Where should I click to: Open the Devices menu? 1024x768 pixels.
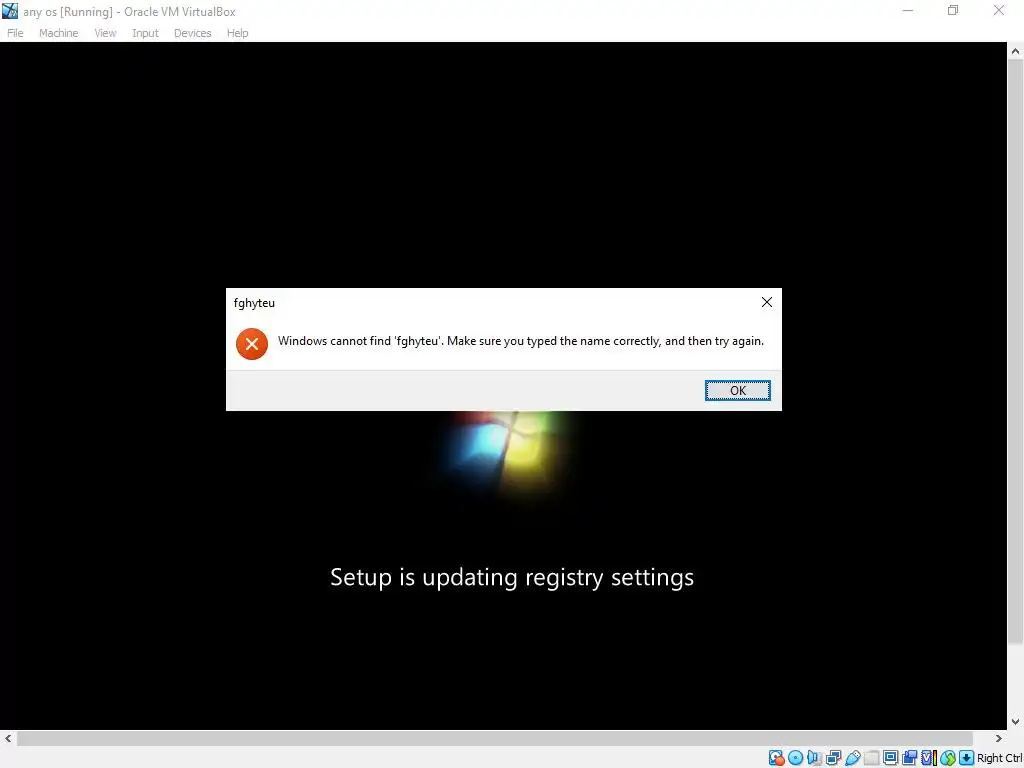193,33
